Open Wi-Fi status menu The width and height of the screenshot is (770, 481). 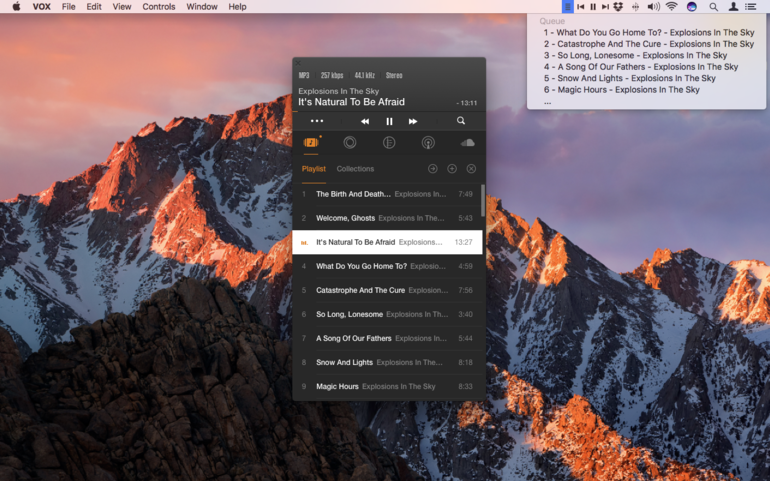671,6
